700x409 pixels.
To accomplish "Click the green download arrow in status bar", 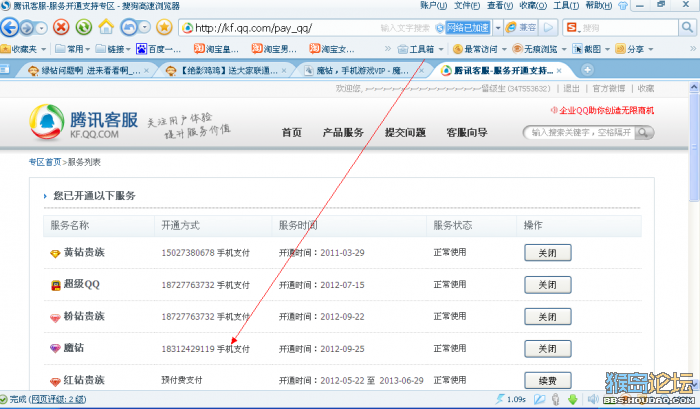I will coord(573,399).
